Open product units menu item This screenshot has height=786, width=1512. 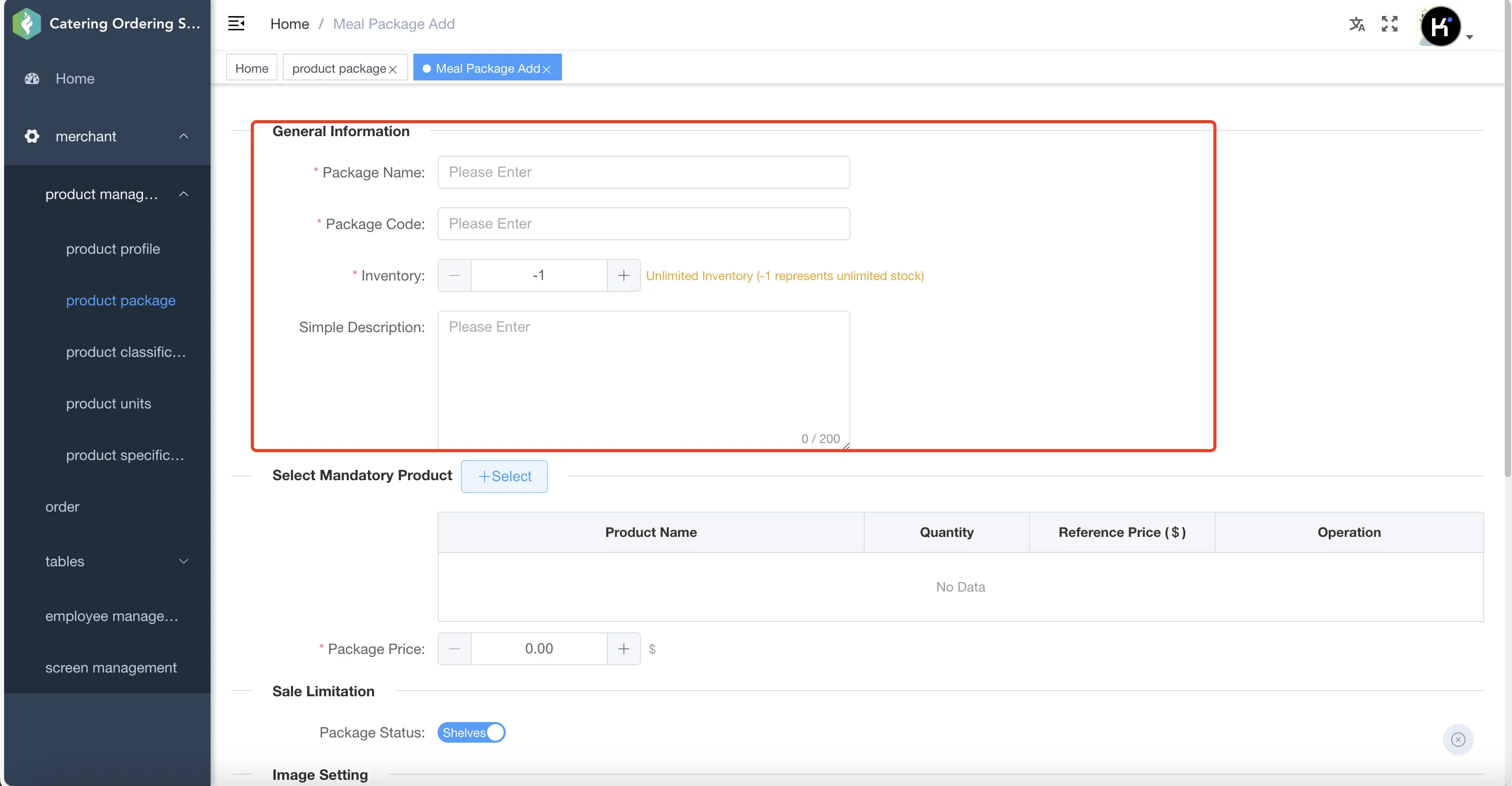108,403
